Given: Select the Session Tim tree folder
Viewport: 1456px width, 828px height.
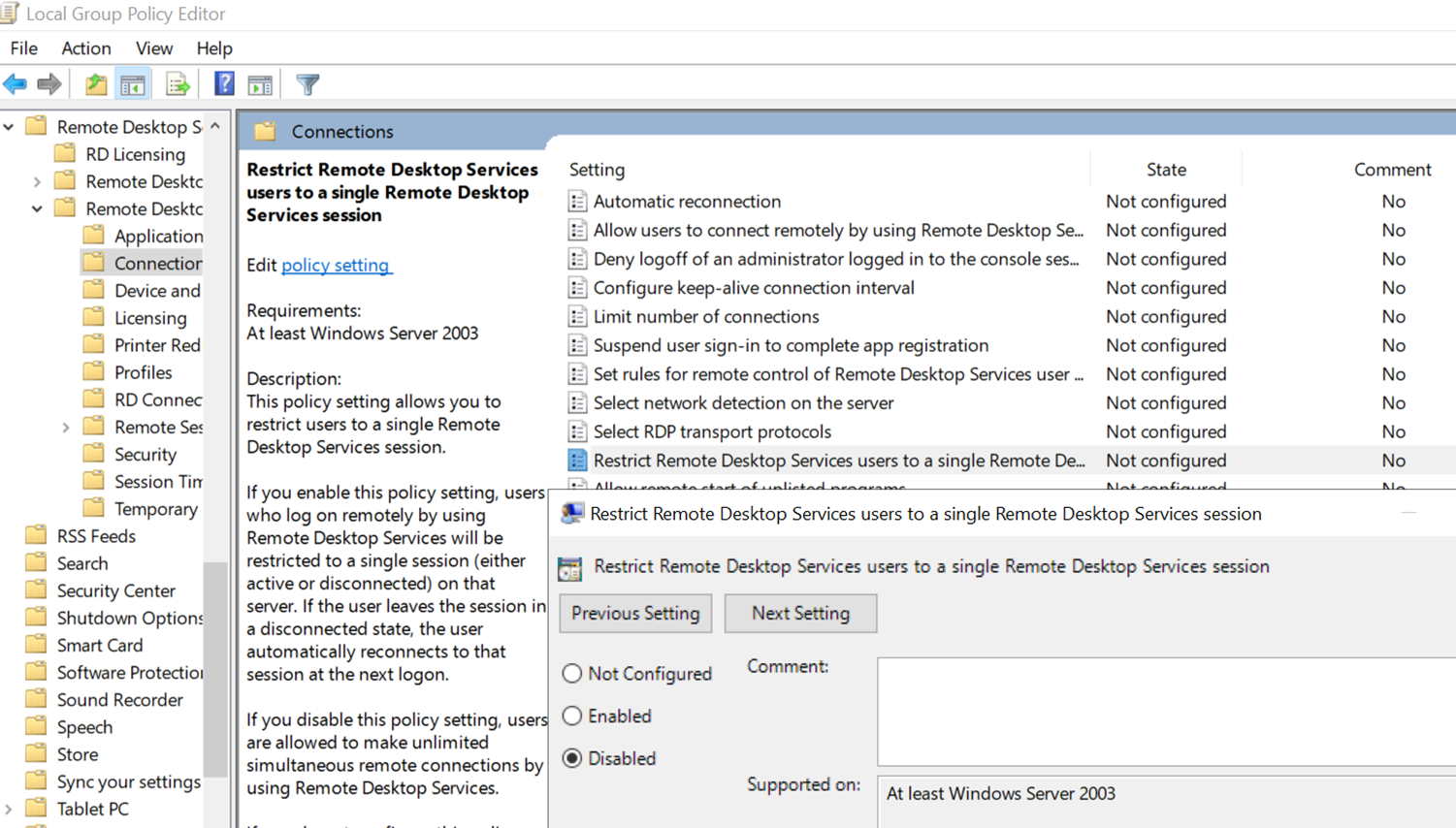Looking at the screenshot, I should click(158, 481).
